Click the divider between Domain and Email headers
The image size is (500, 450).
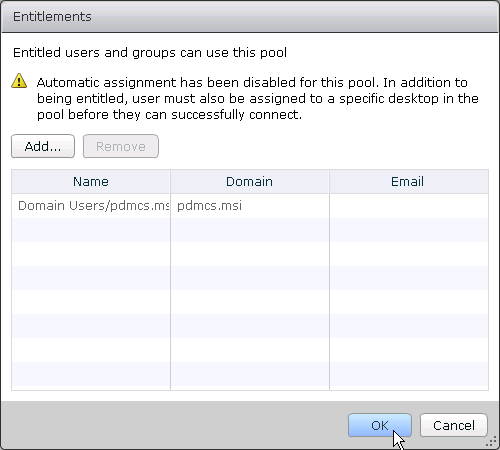(329, 182)
